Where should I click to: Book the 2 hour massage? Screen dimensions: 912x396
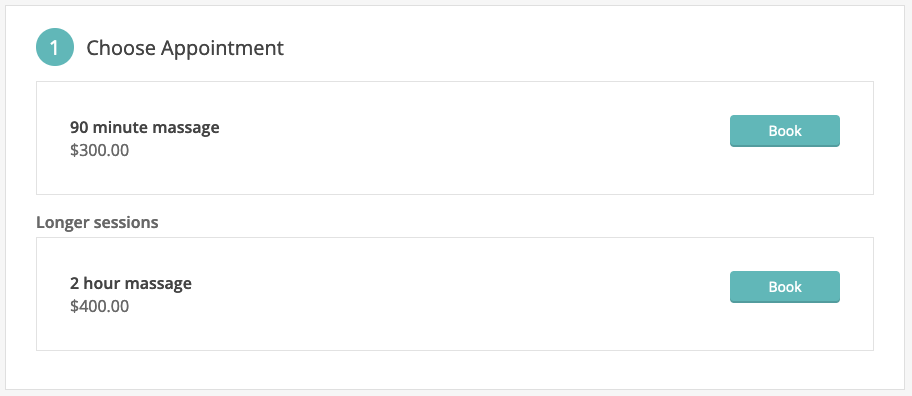pos(785,287)
